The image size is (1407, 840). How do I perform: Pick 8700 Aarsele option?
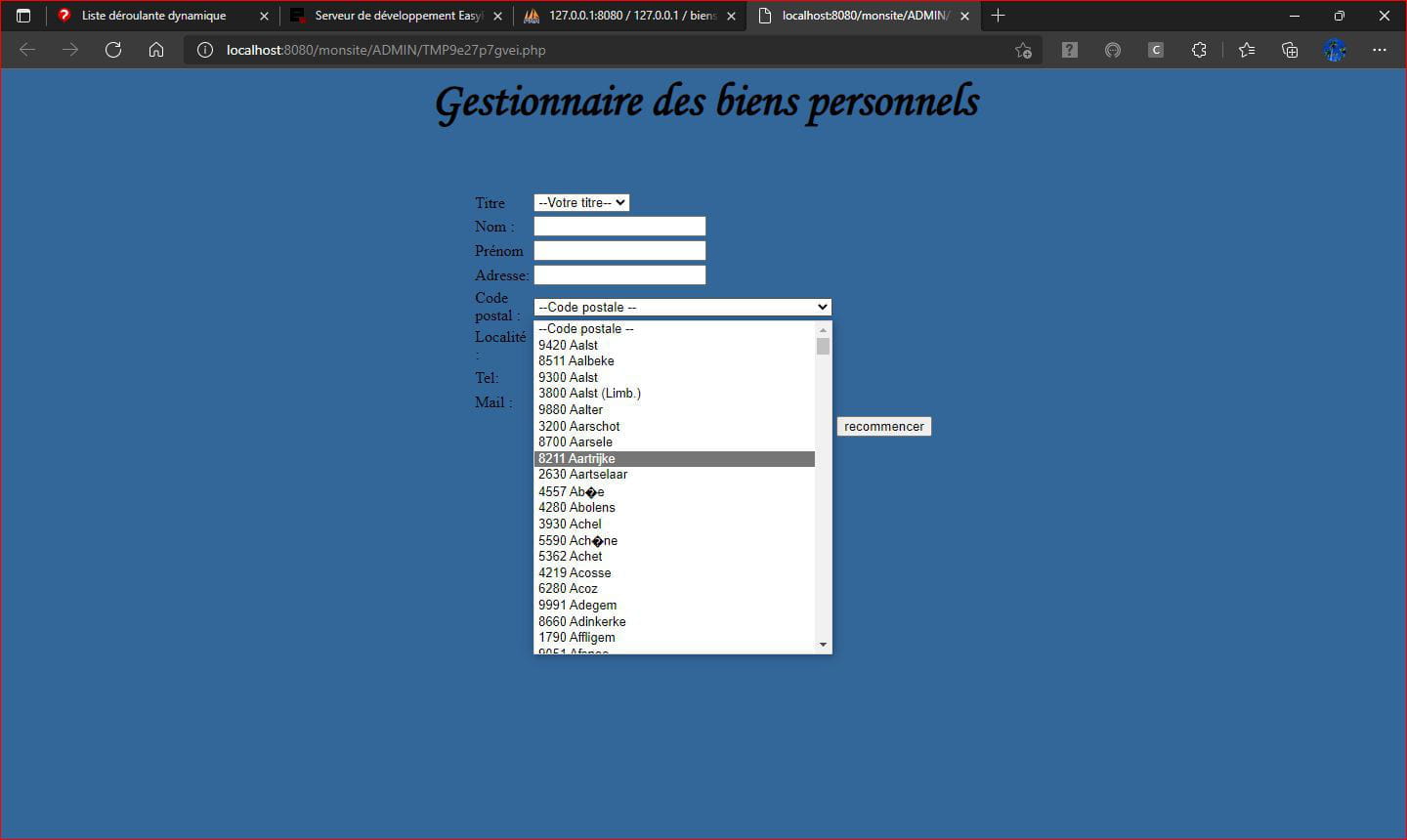(x=674, y=441)
